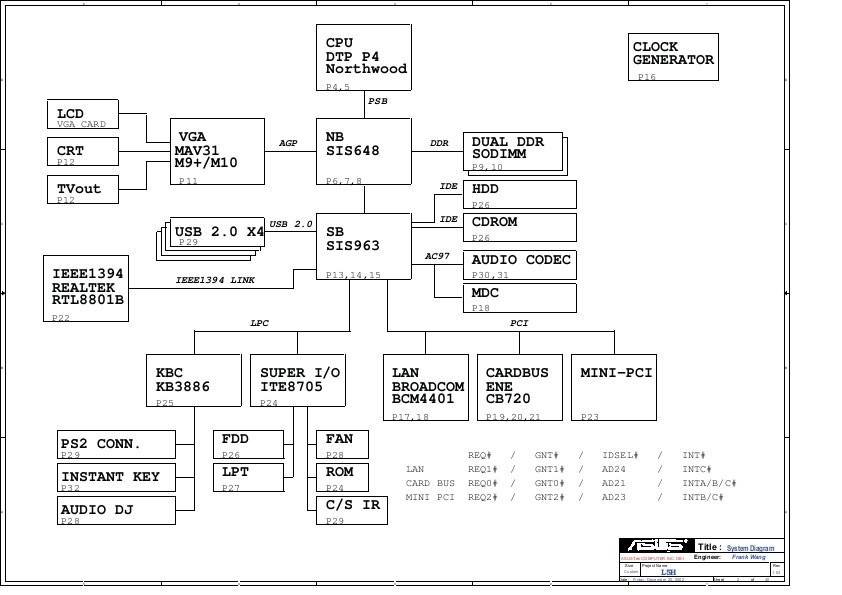
Task: Click the C/S IR block
Action: tap(352, 511)
